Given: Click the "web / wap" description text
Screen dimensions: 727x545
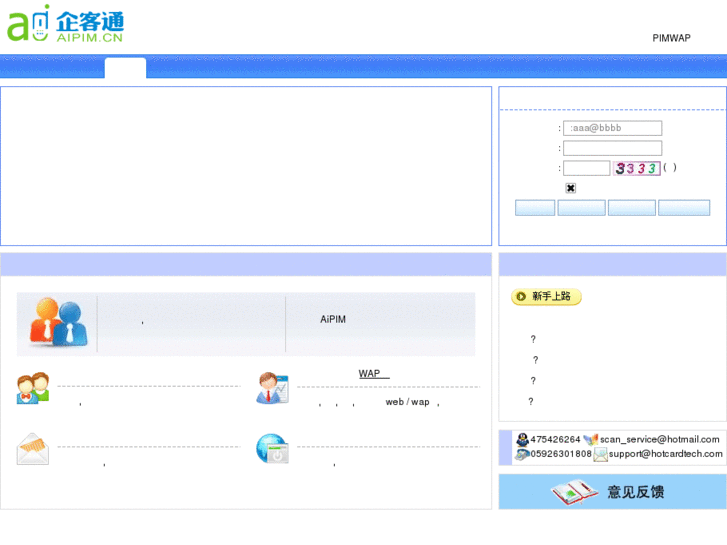Looking at the screenshot, I should coord(408,402).
